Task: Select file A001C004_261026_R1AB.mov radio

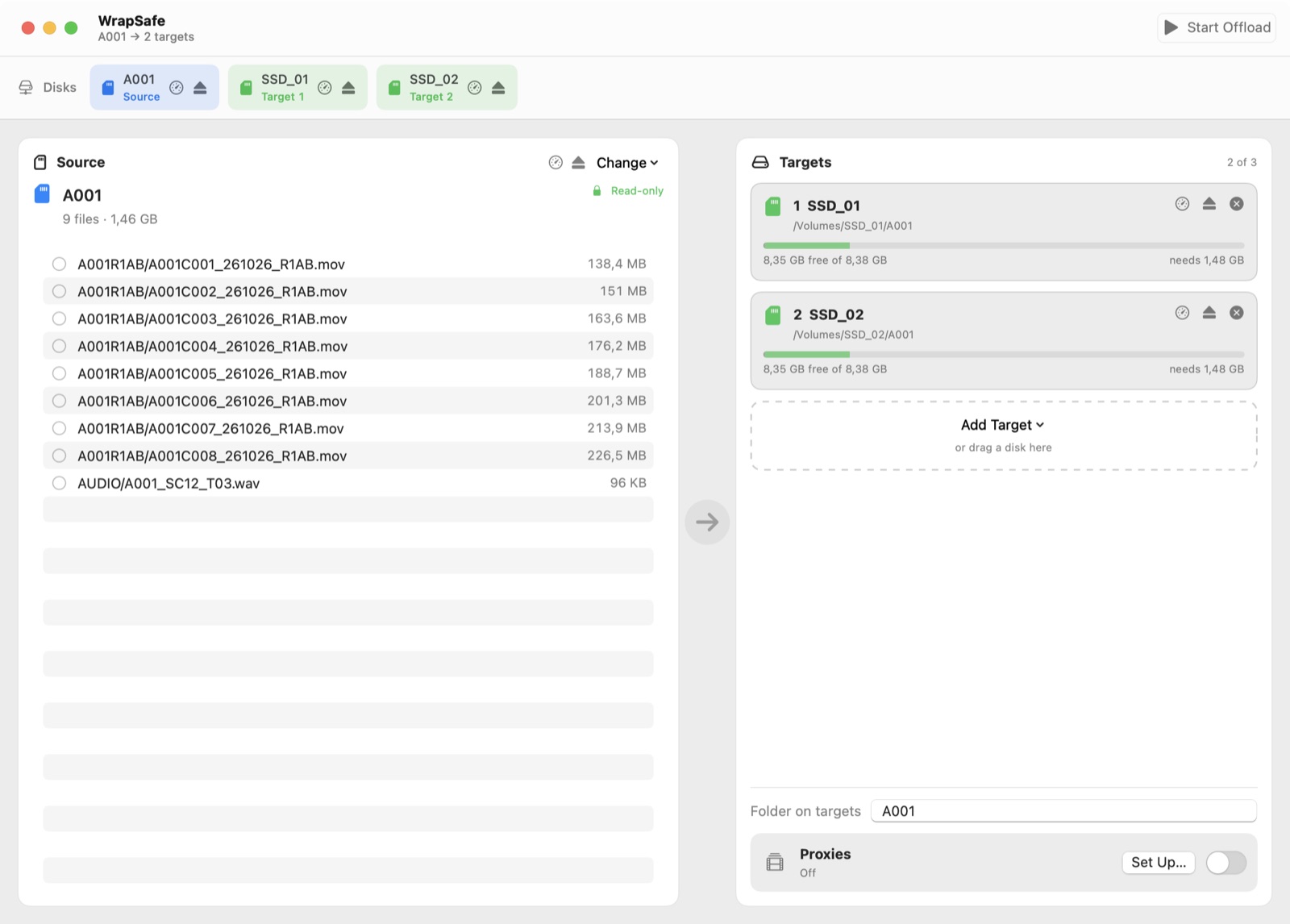Action: click(59, 346)
